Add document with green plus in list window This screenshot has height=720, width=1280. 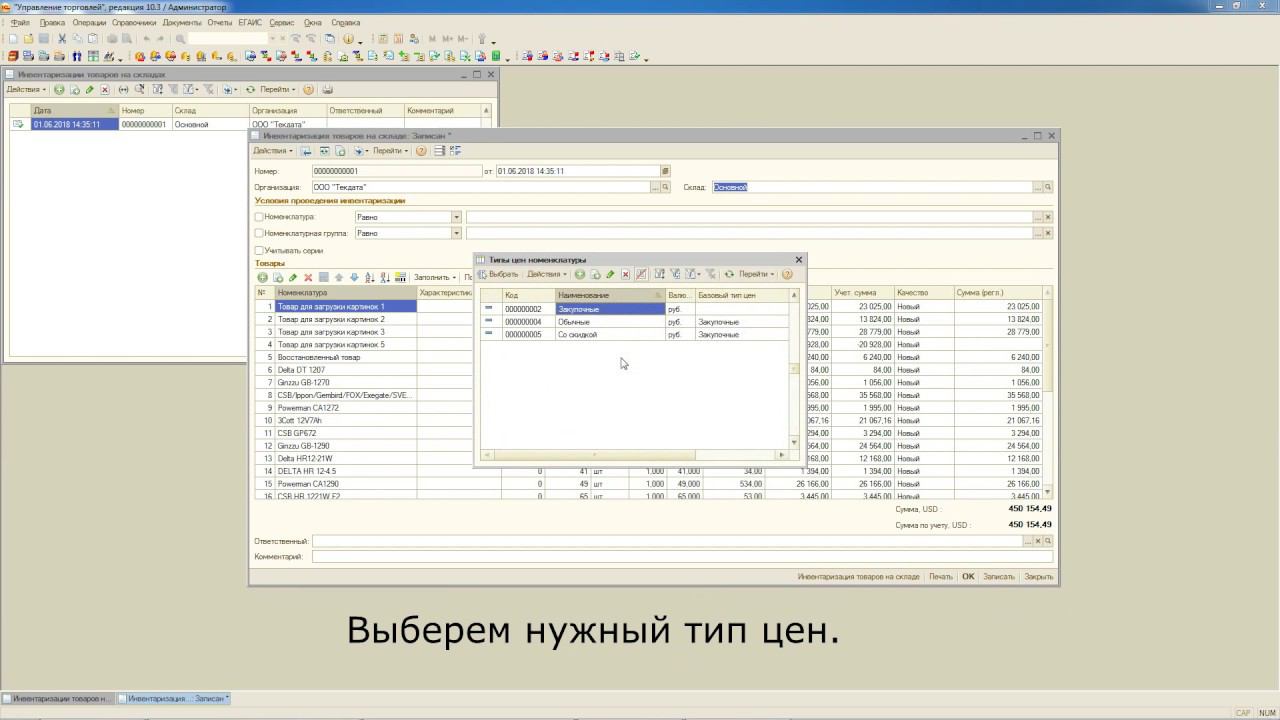click(59, 90)
